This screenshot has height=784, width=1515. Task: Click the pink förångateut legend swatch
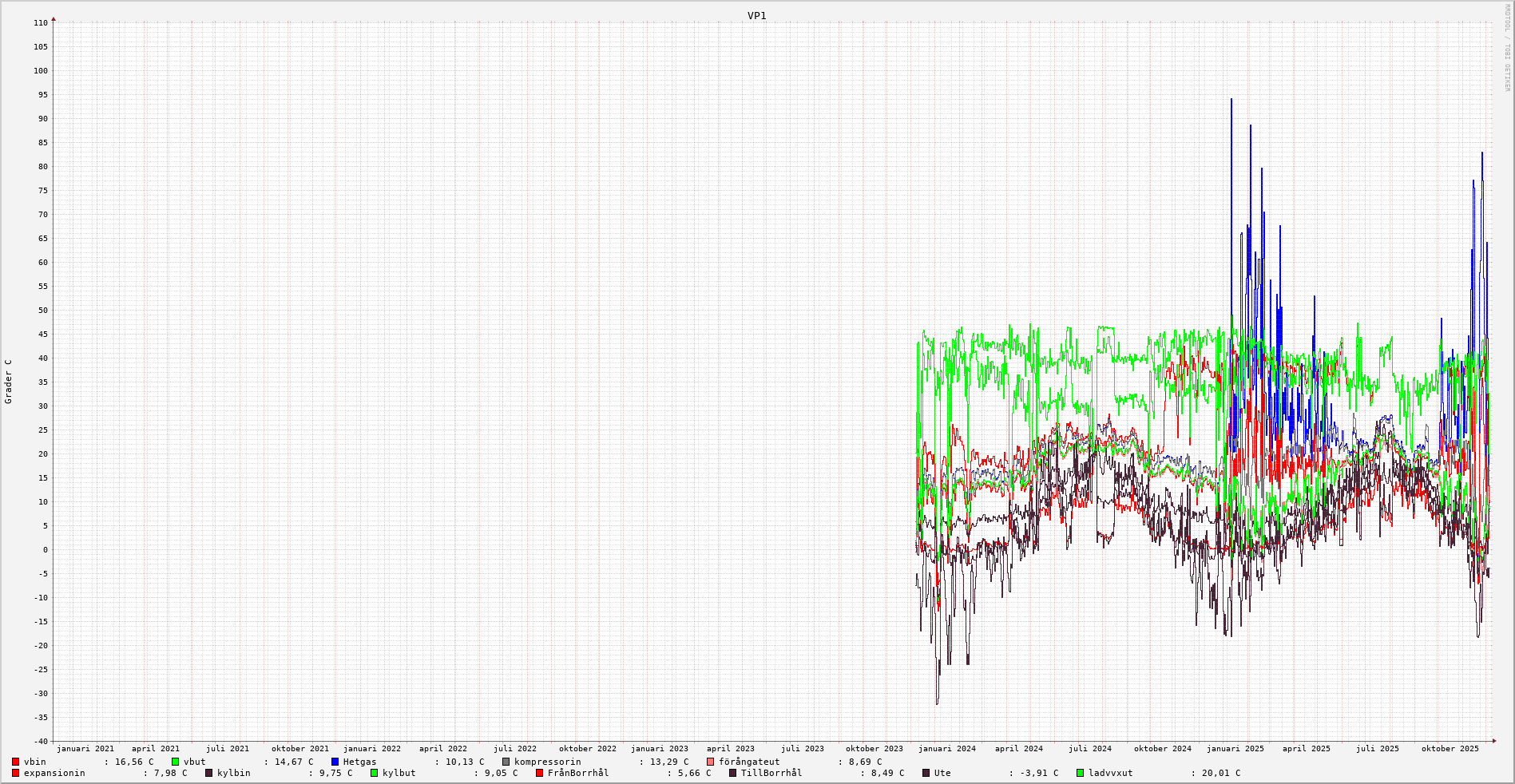pos(711,762)
